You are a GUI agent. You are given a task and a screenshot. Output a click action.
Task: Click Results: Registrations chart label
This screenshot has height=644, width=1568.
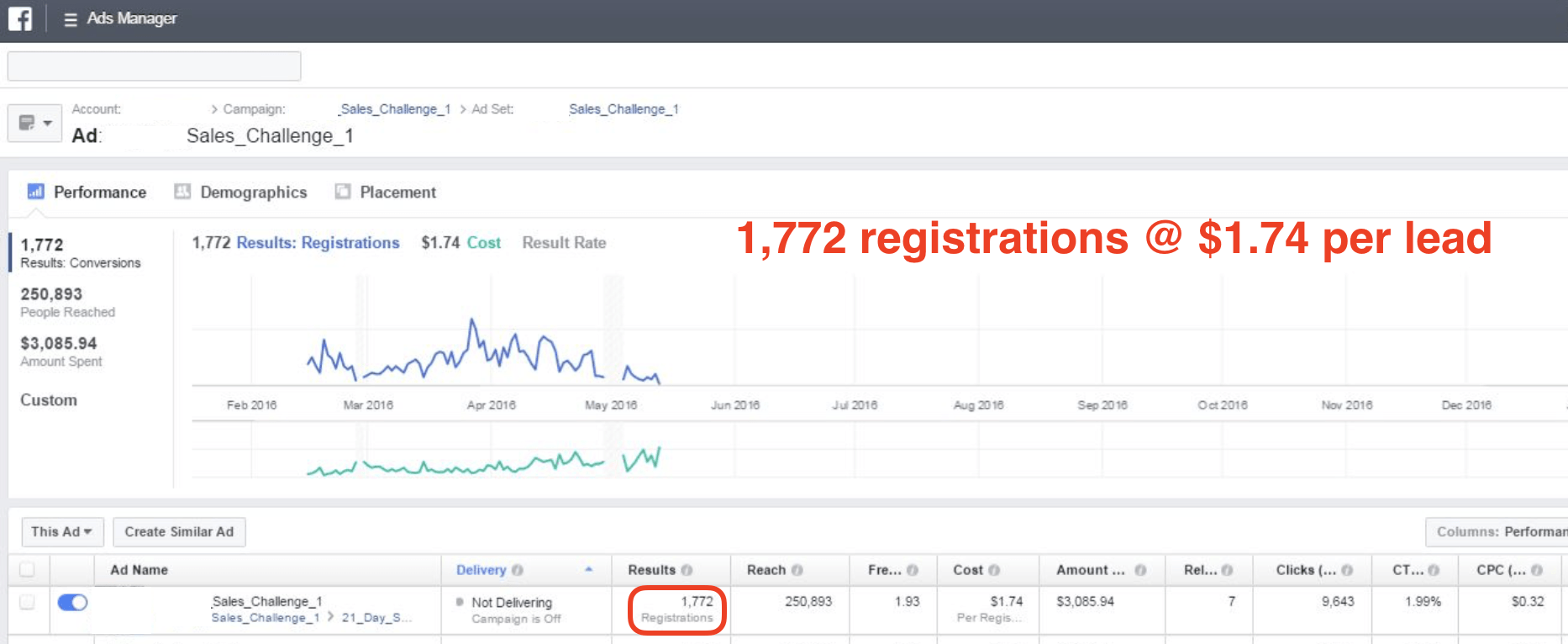(x=318, y=243)
